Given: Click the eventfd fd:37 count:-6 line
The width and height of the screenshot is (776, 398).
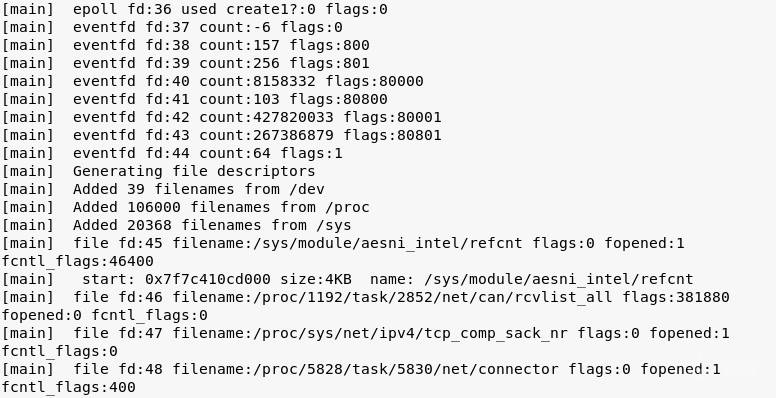Looking at the screenshot, I should click(172, 27).
